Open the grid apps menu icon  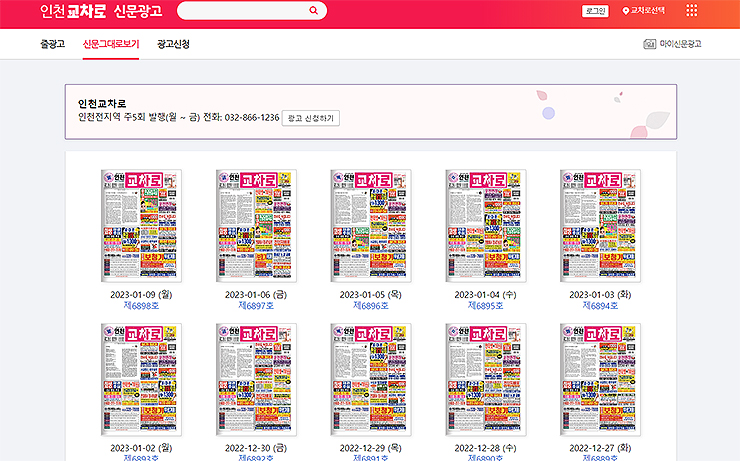pos(691,10)
